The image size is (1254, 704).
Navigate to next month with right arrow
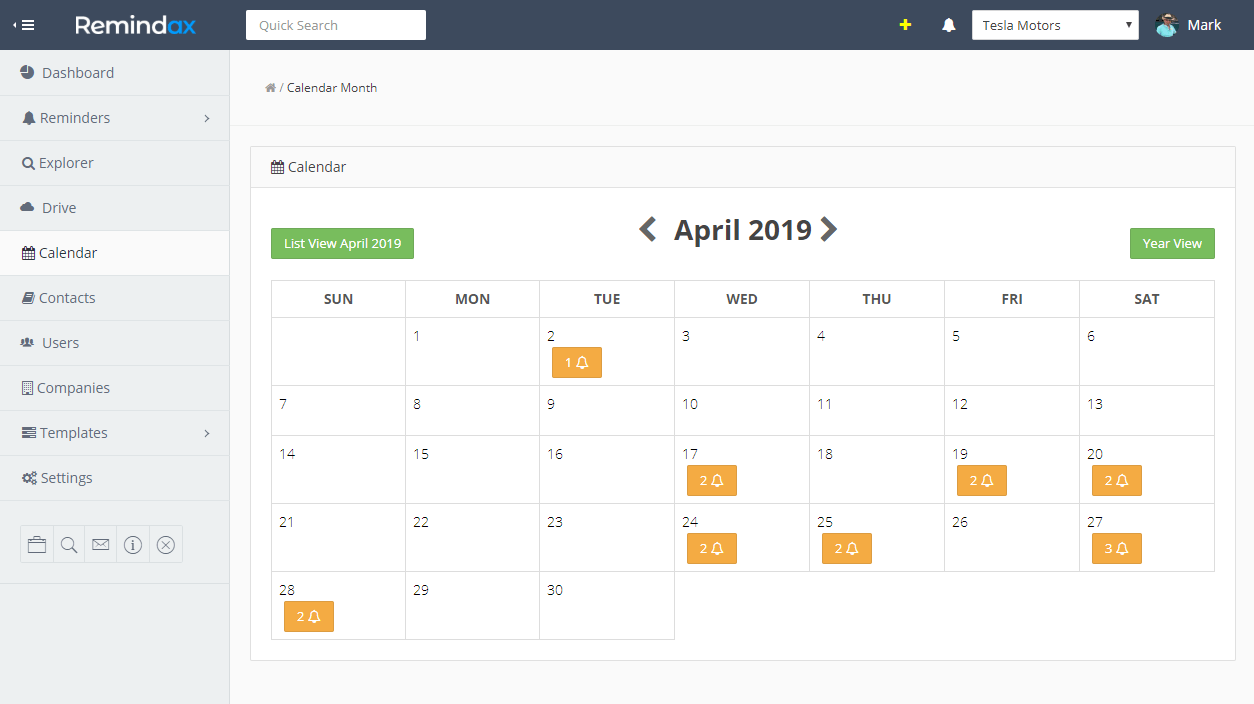tap(828, 229)
